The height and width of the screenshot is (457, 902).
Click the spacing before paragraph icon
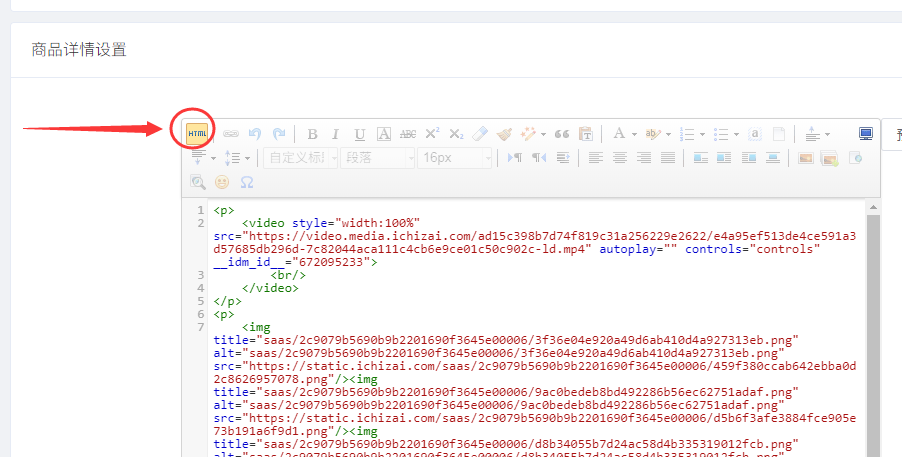point(812,134)
